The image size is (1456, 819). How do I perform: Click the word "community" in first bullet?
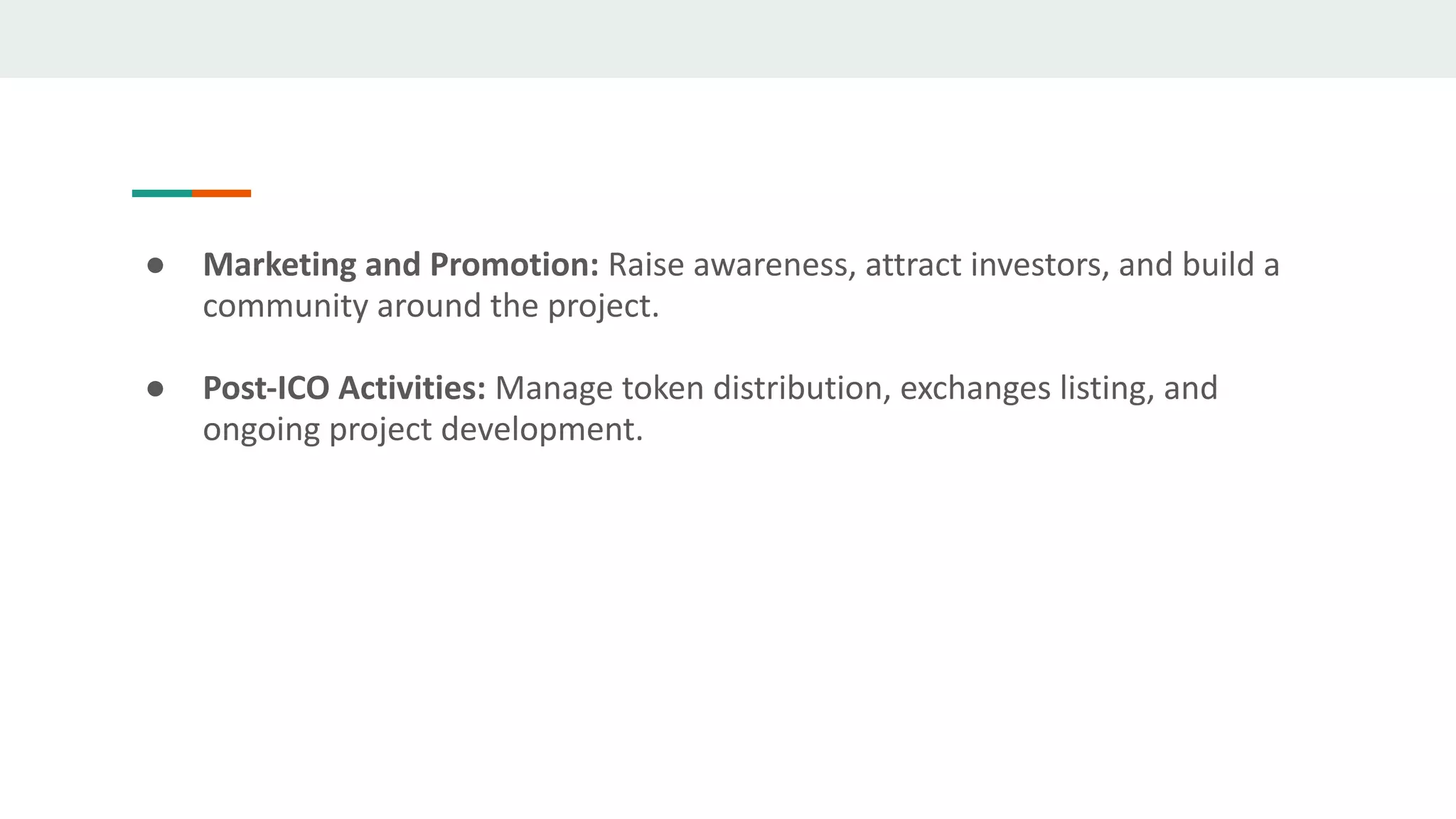(285, 306)
